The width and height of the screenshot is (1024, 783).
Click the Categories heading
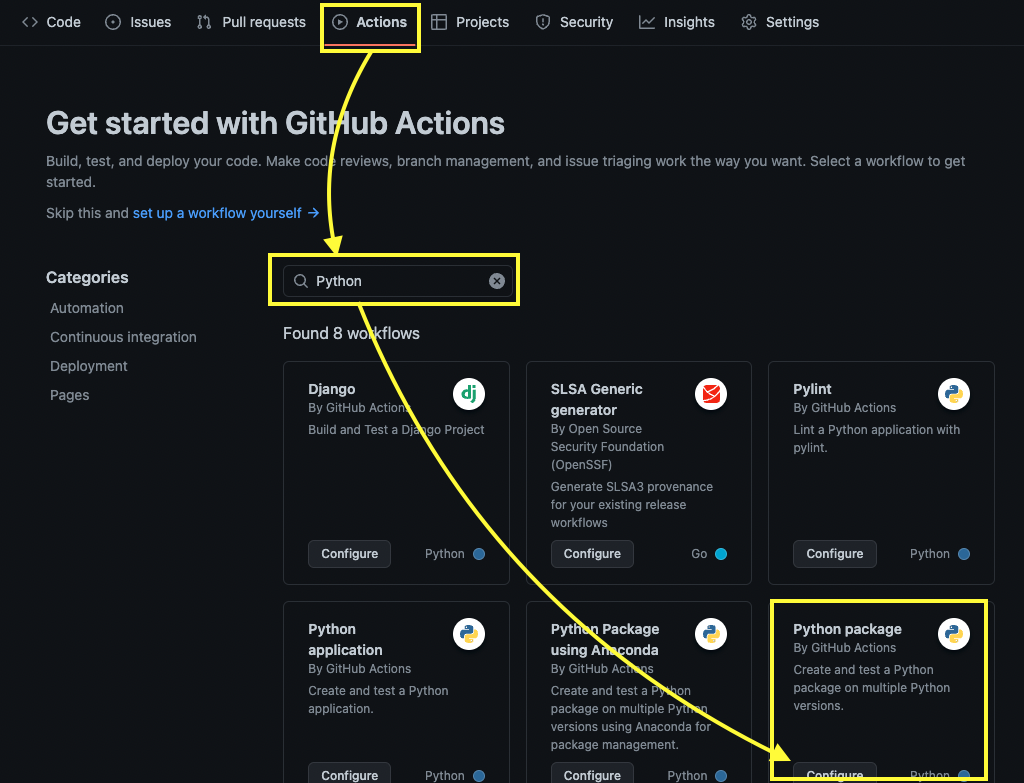coord(88,278)
